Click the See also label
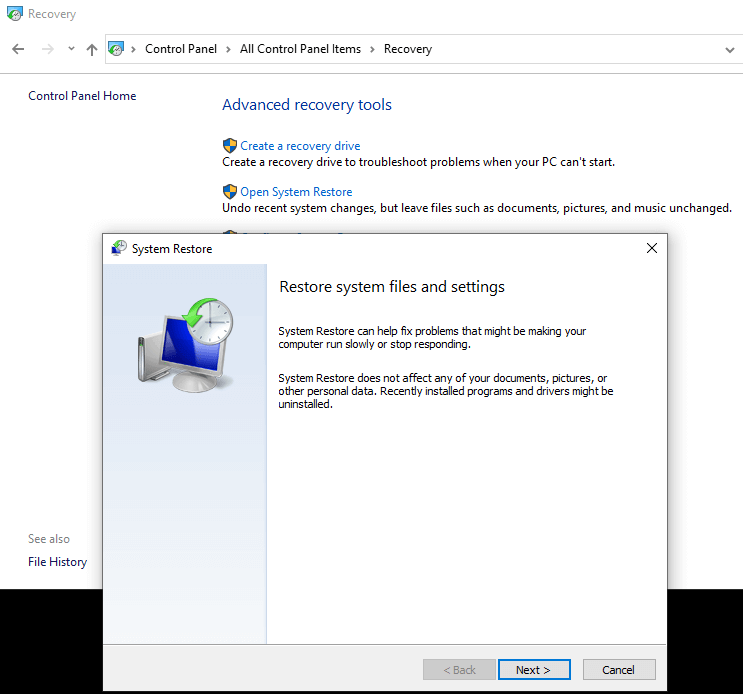743x694 pixels. click(49, 539)
